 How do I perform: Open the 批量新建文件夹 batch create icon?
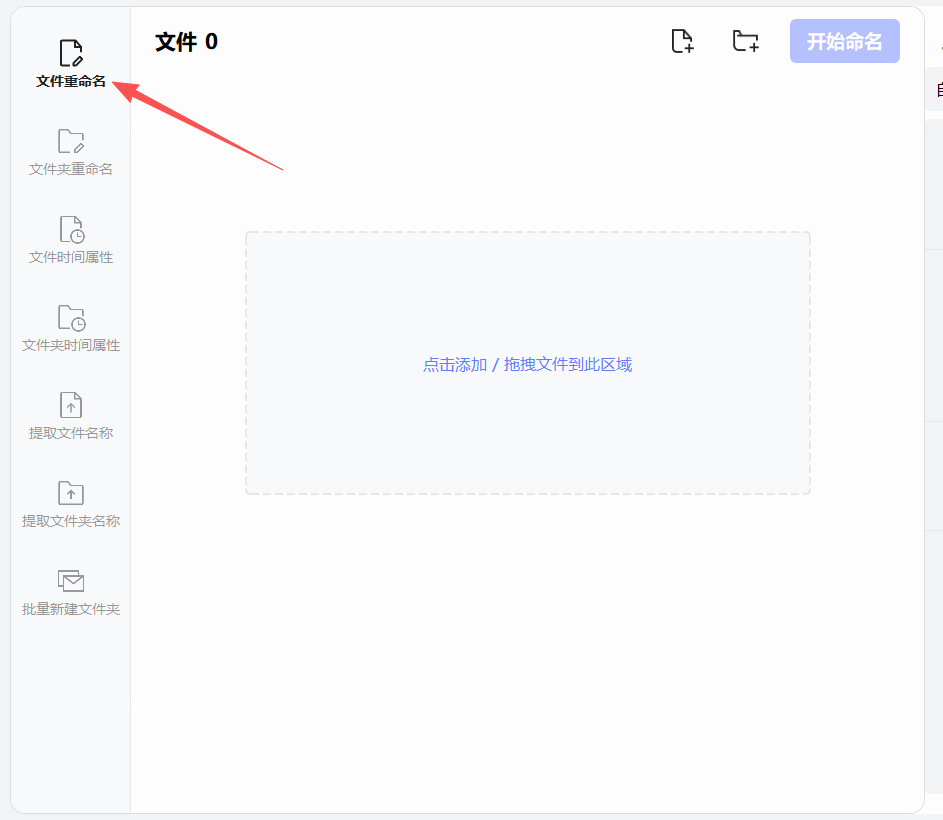71,581
